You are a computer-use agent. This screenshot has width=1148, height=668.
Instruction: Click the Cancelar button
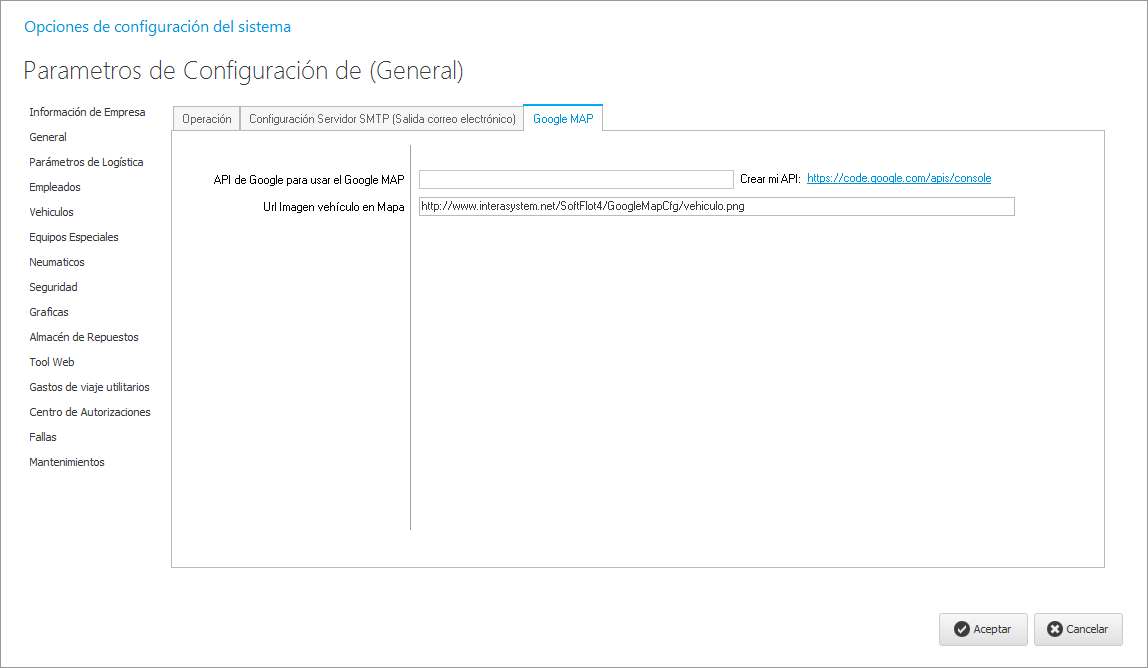(1077, 629)
